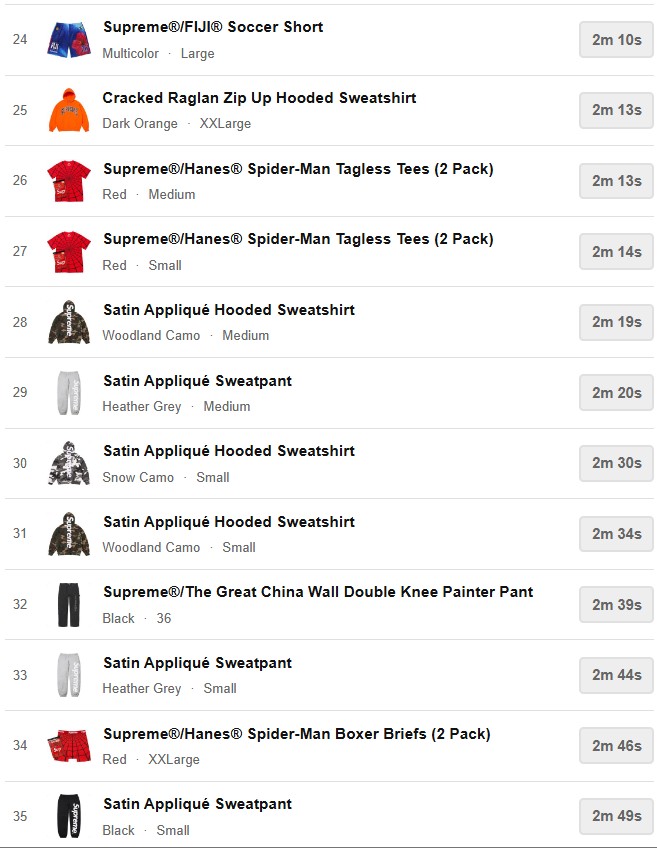
Task: Click the 2m 14s time button
Action: click(x=616, y=252)
